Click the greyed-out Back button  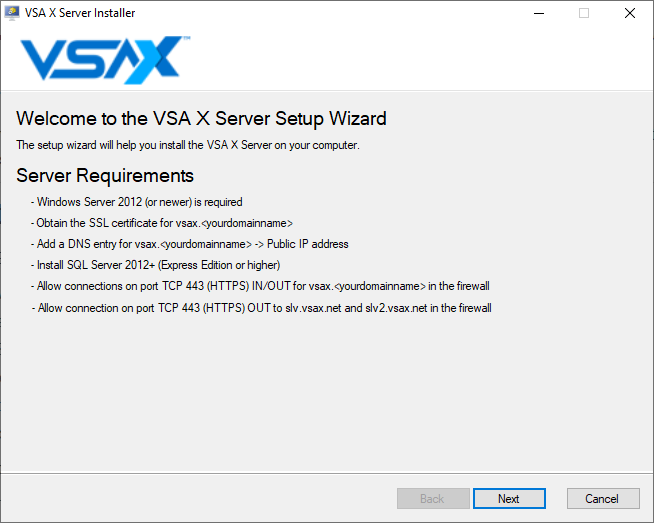433,498
